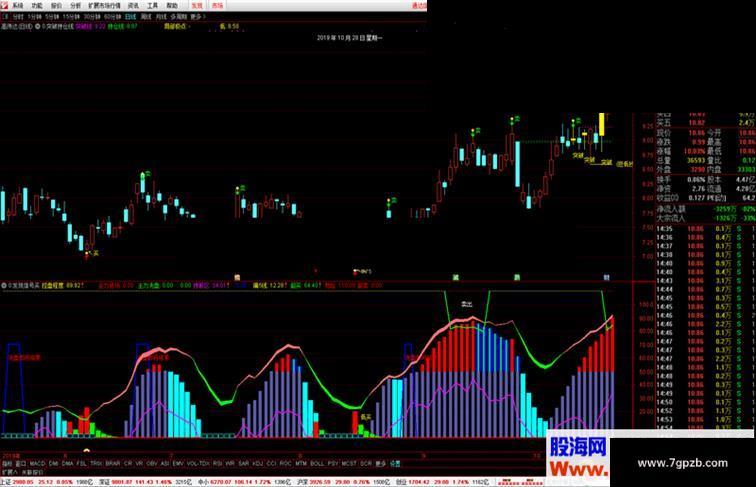Screen dimensions: 756x487
Task: Open the 报价 menu
Action: point(56,6)
